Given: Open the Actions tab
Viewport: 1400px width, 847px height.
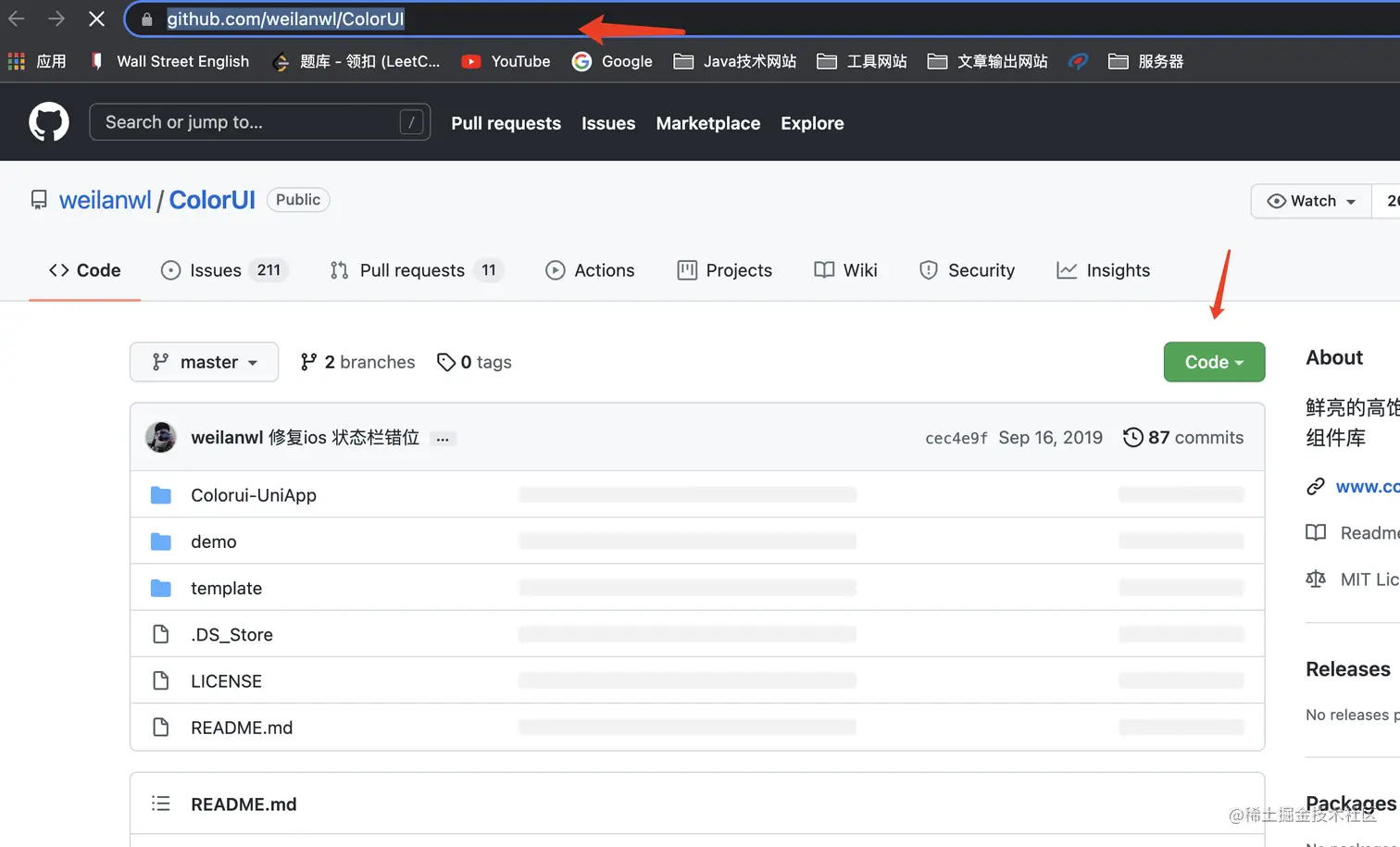Looking at the screenshot, I should (x=590, y=270).
